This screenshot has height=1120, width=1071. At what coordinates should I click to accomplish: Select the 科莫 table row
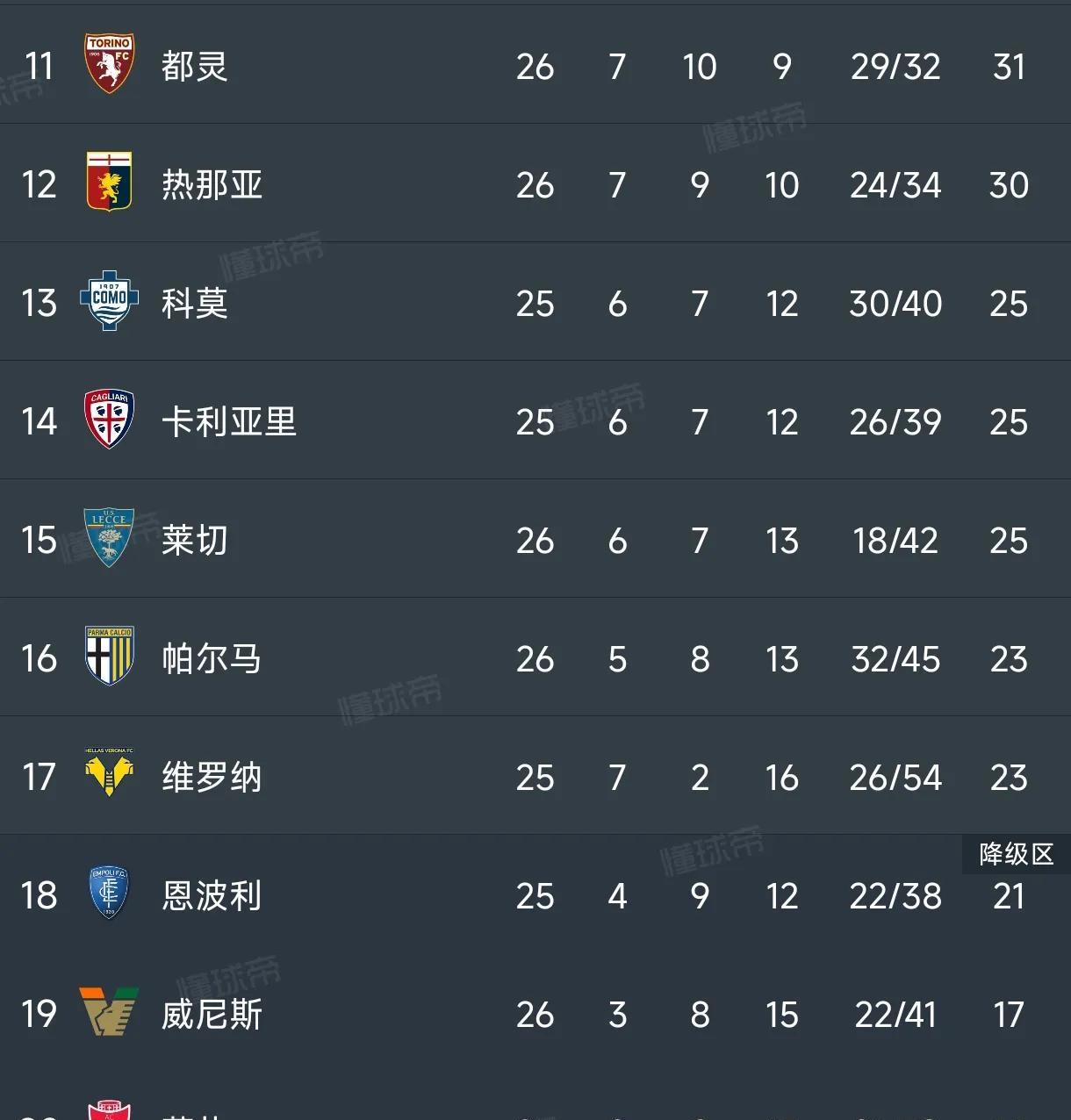[x=535, y=303]
